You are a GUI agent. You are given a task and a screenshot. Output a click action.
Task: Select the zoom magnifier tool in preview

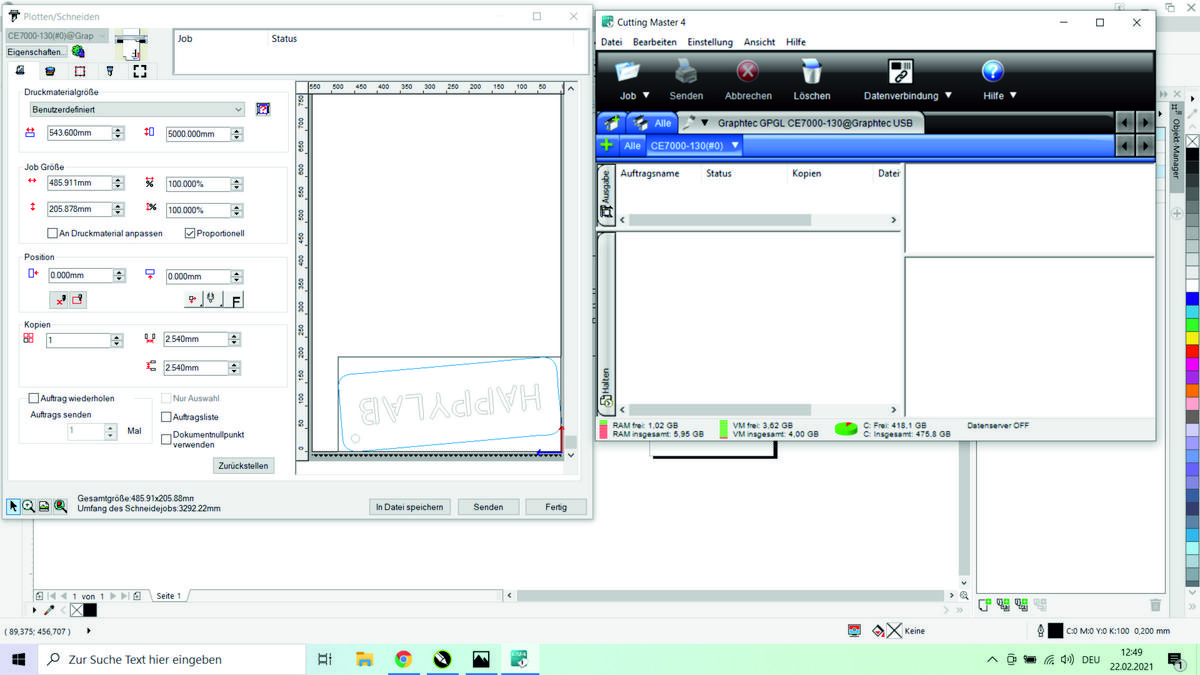click(x=28, y=507)
